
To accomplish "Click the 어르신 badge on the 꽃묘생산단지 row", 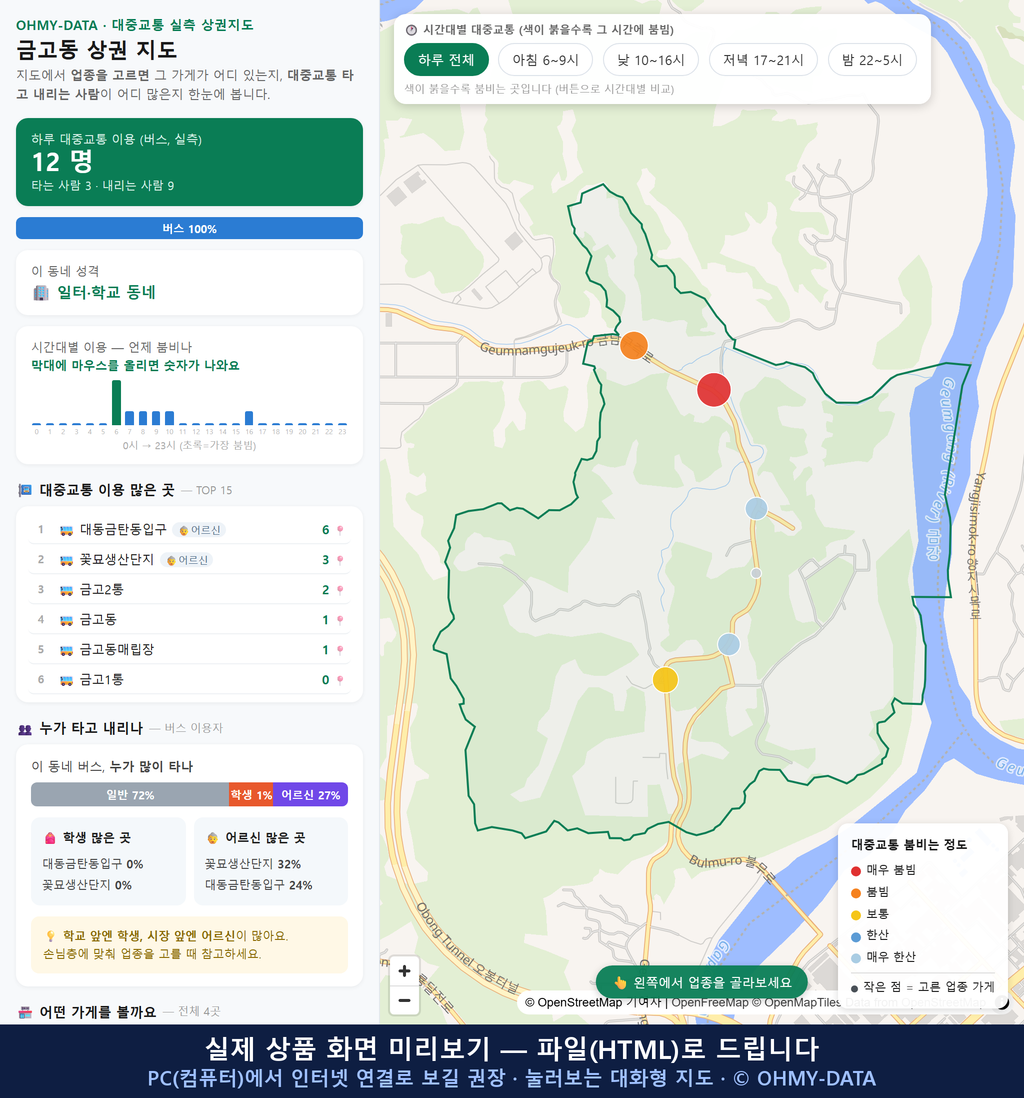I will pos(187,560).
